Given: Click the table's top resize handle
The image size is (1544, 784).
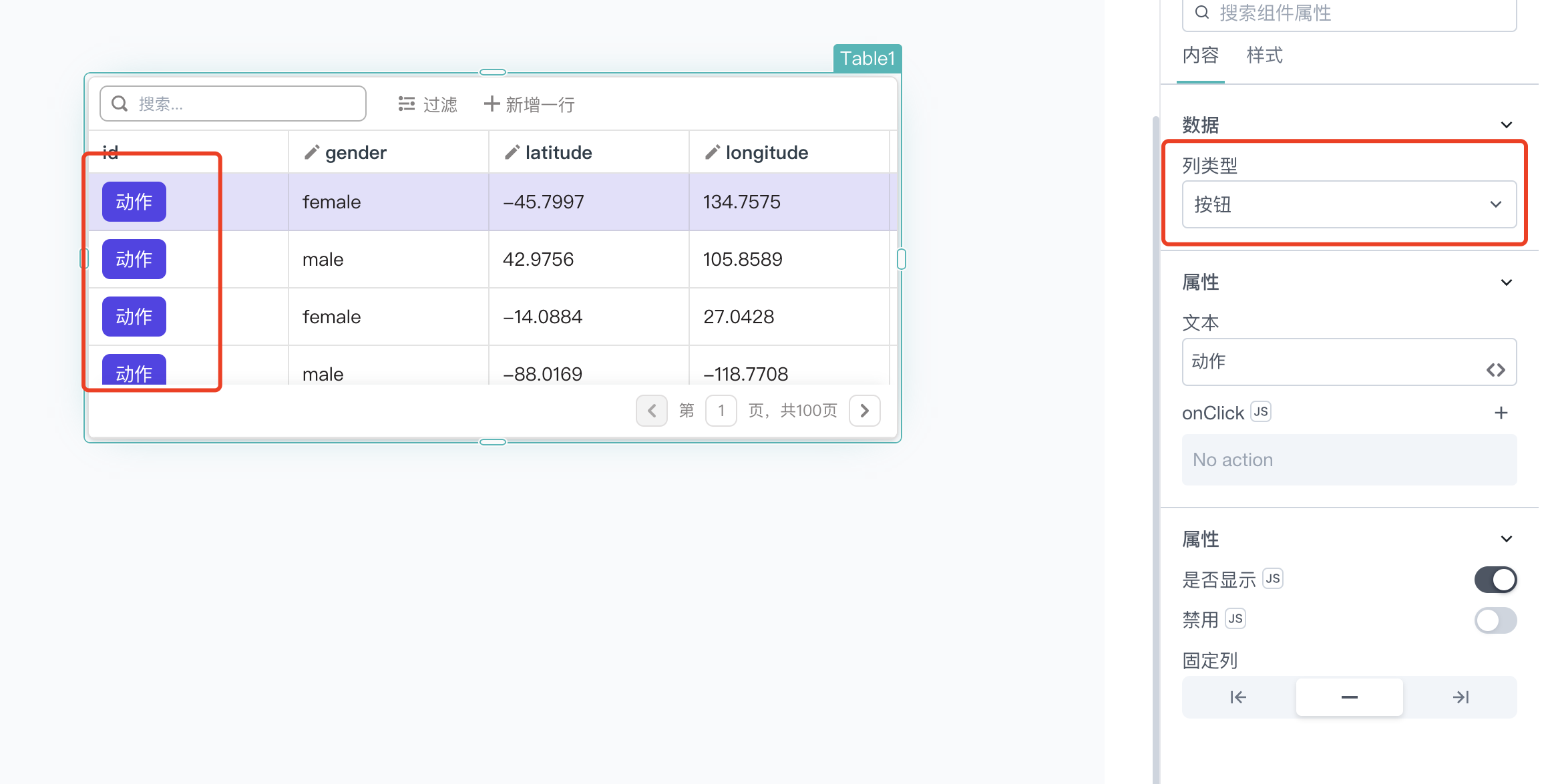Looking at the screenshot, I should 493,72.
